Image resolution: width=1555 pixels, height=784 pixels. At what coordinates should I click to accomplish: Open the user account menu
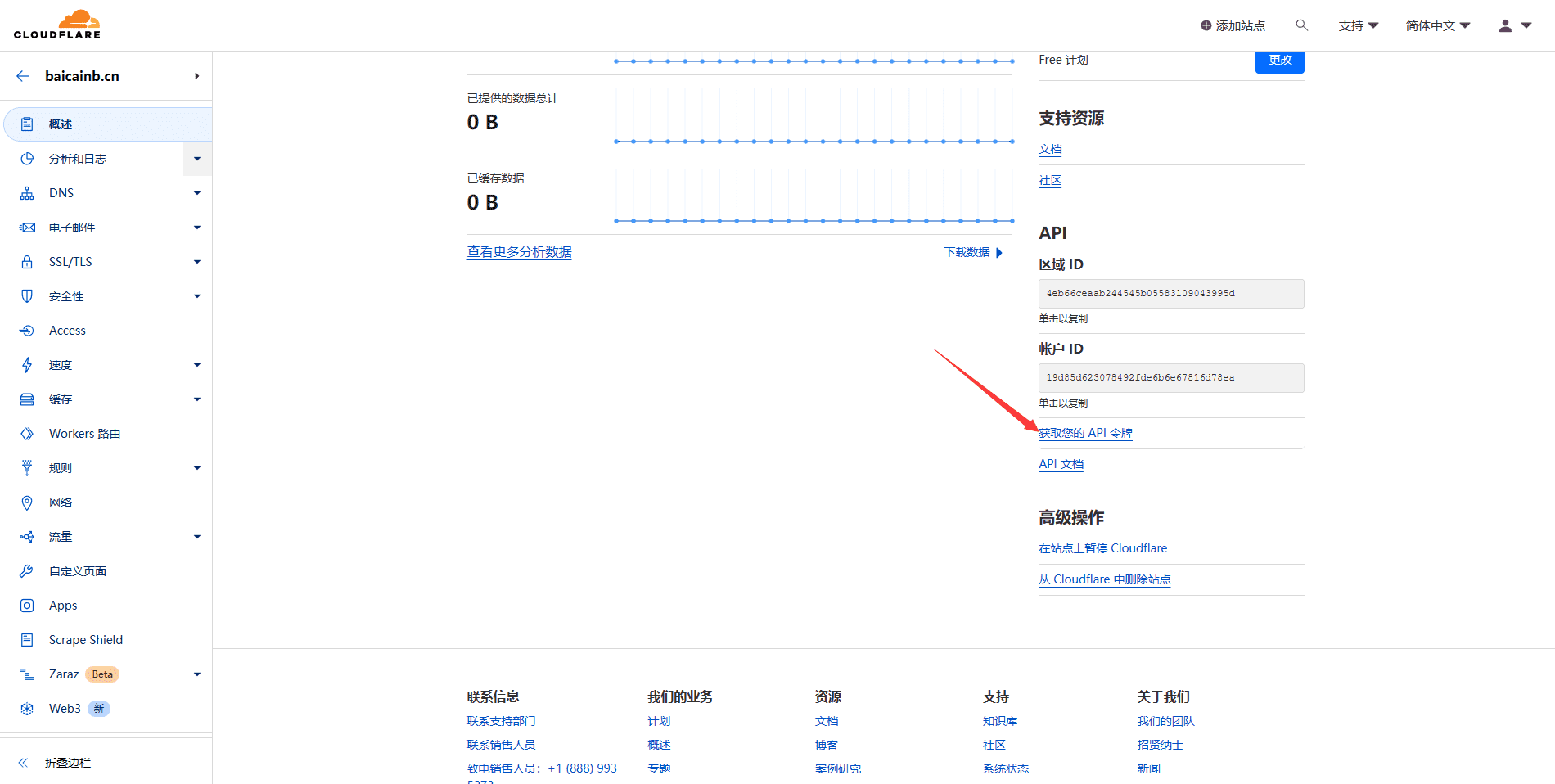[1512, 25]
